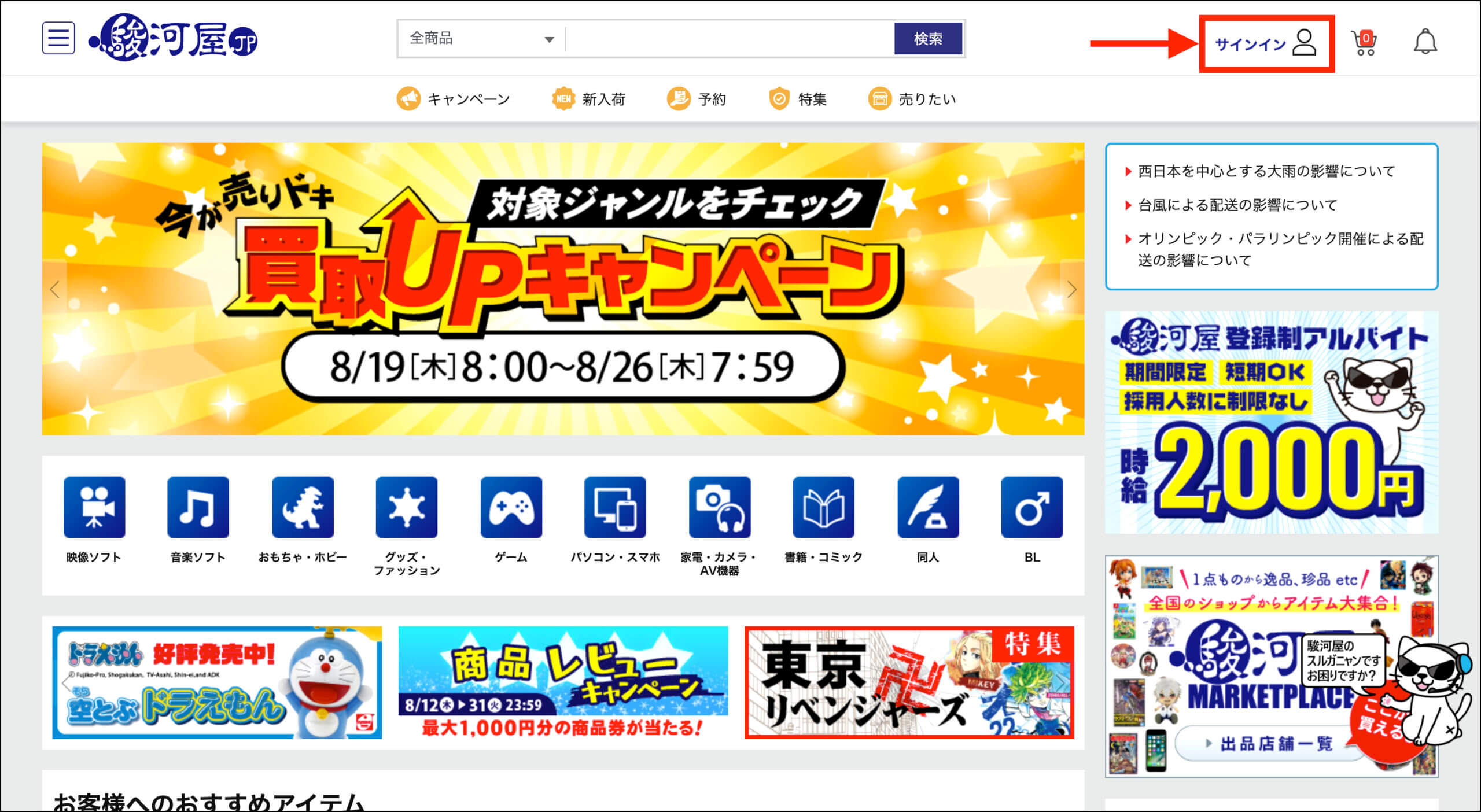This screenshot has width=1481, height=812.
Task: Select the 映像ソフト category icon
Action: click(94, 507)
